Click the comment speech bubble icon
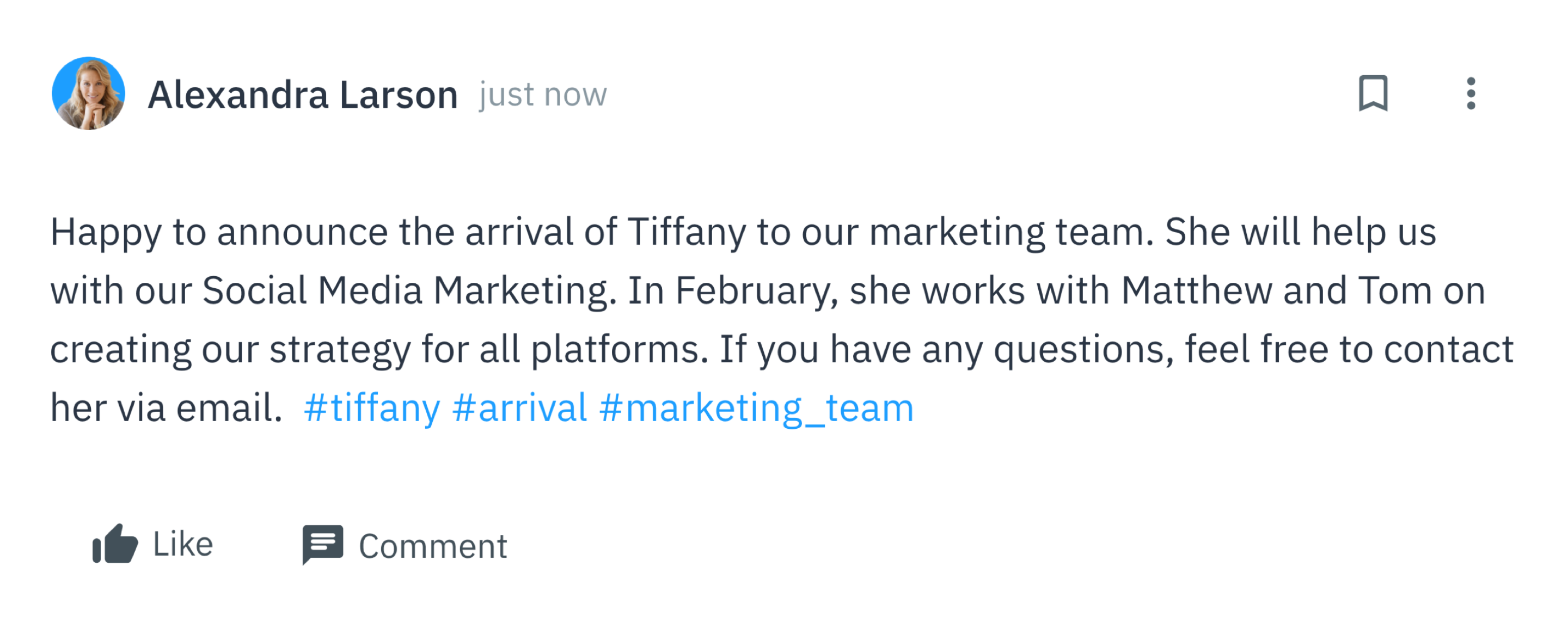The width and height of the screenshot is (1568, 644). tap(323, 544)
